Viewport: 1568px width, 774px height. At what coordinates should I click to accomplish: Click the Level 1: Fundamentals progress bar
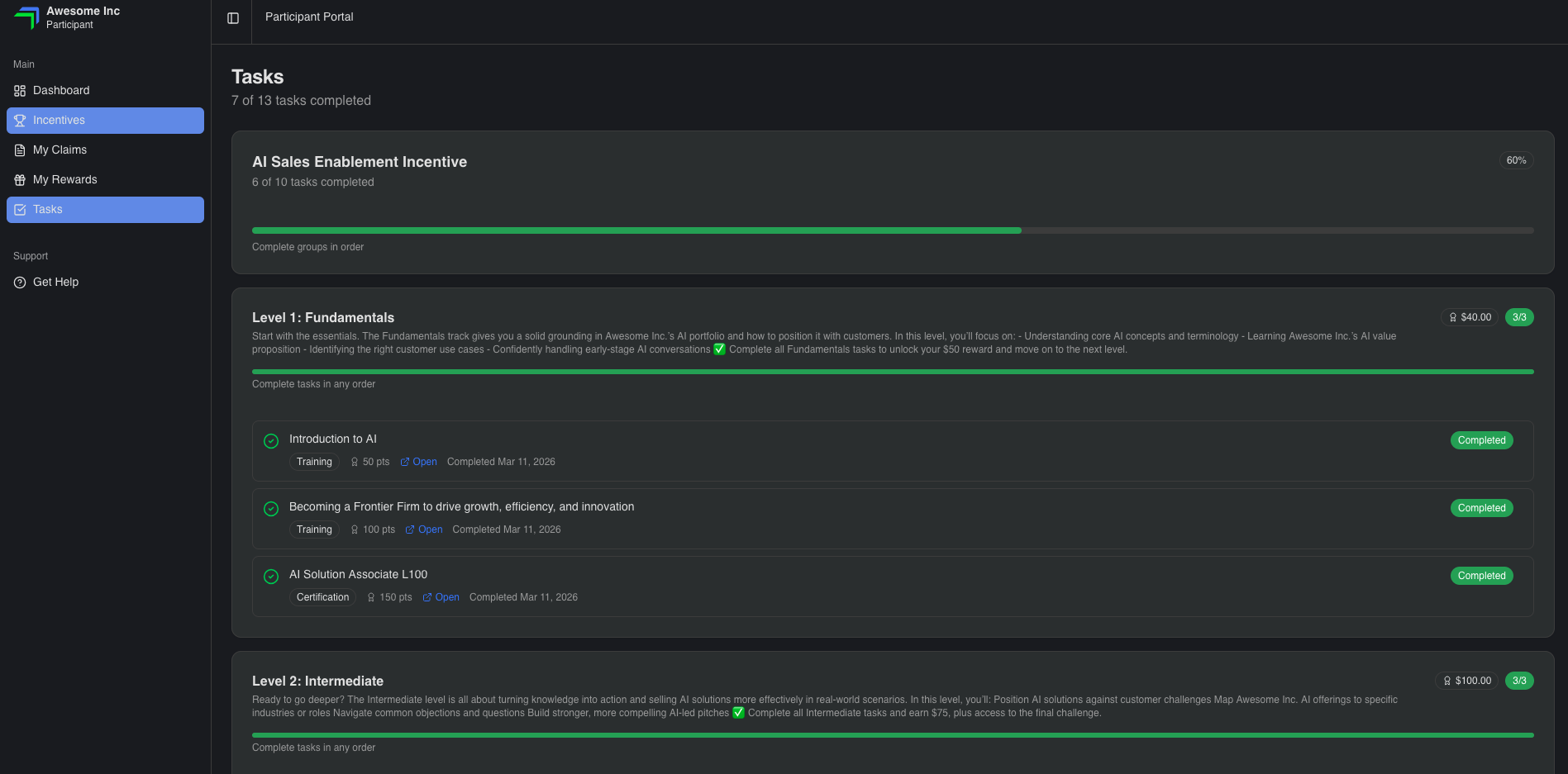click(893, 372)
